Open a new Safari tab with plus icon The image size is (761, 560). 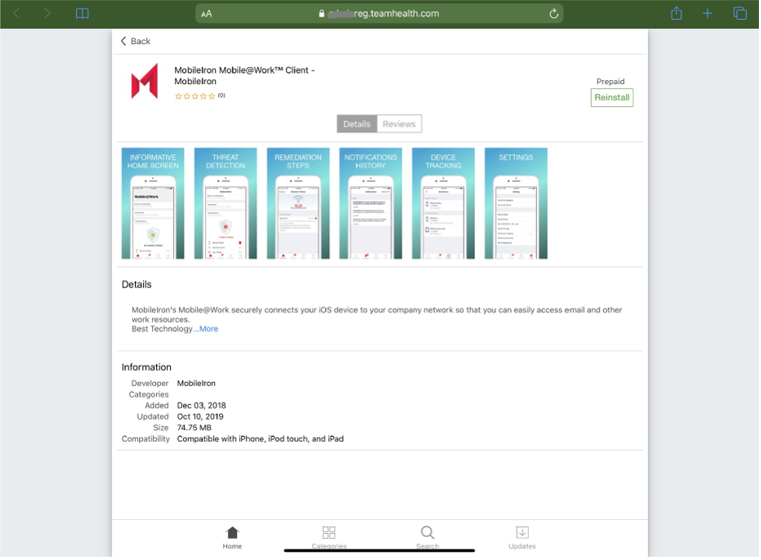click(x=707, y=14)
